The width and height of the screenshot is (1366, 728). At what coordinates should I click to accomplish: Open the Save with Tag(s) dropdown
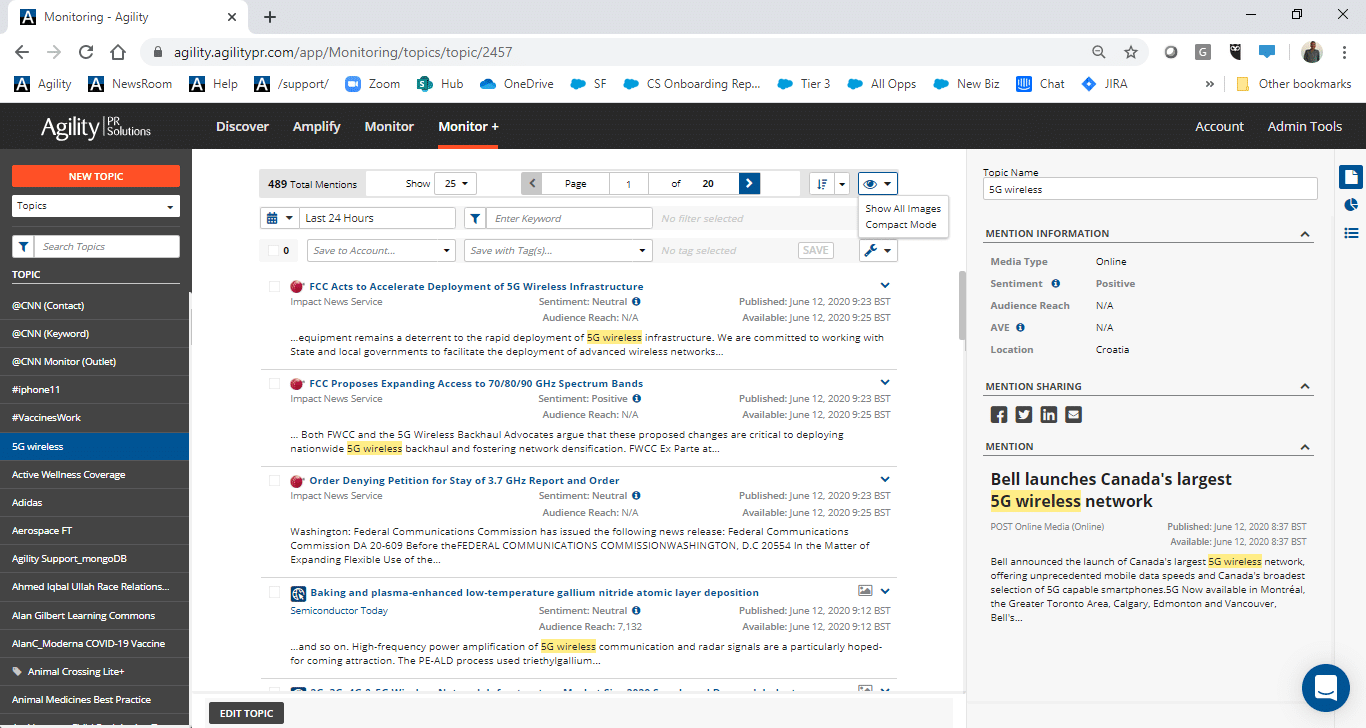pos(558,250)
